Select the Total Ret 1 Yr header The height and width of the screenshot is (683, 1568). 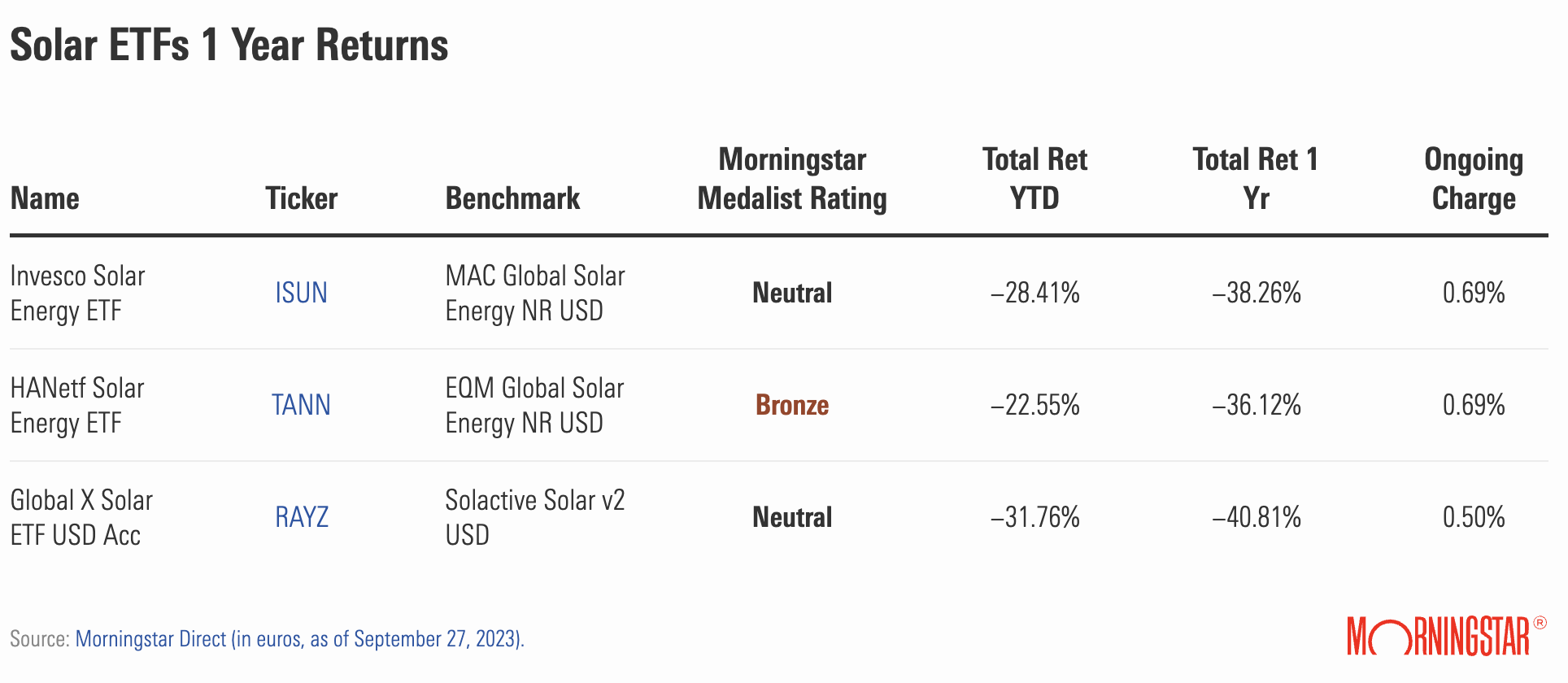[x=1256, y=179]
